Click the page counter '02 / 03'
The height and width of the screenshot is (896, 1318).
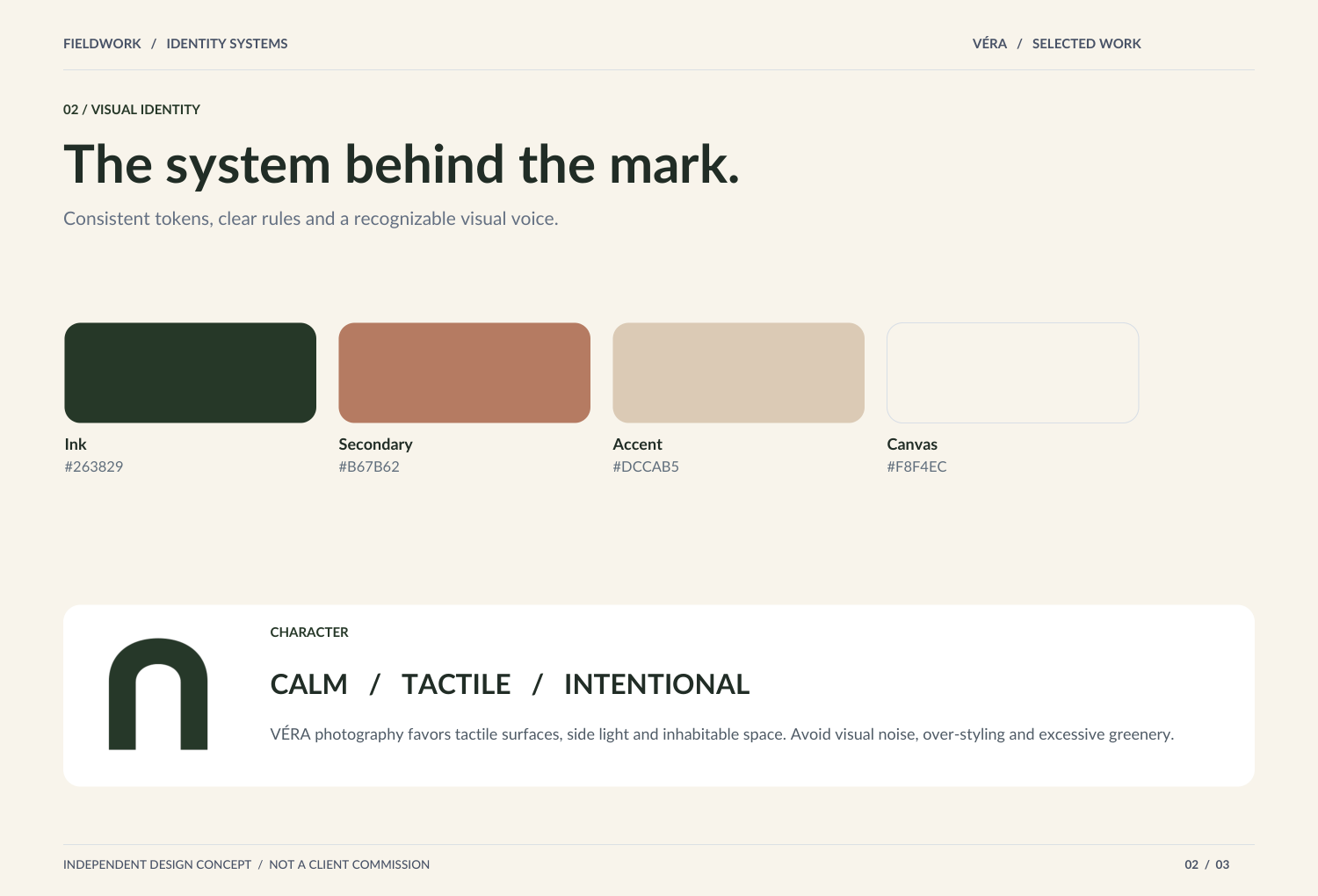click(x=1207, y=865)
